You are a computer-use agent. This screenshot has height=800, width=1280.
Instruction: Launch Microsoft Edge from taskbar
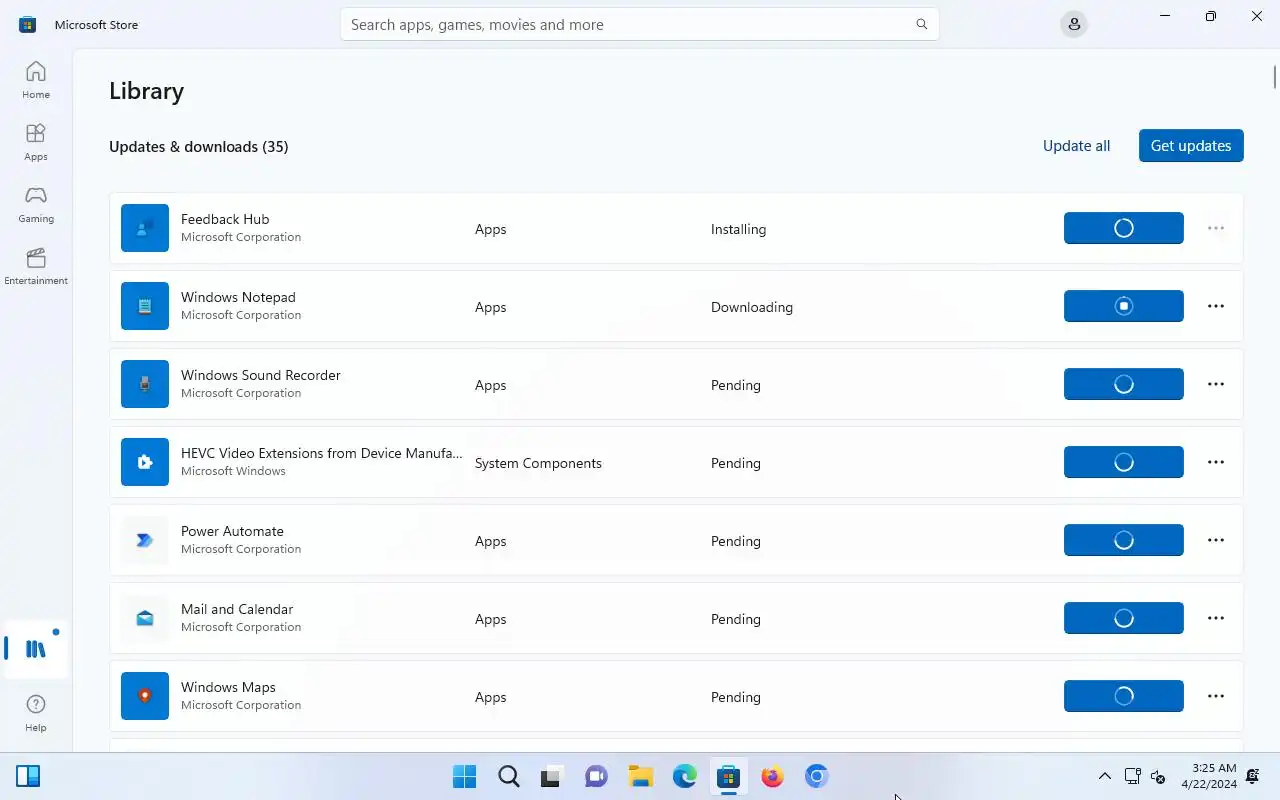pyautogui.click(x=684, y=776)
